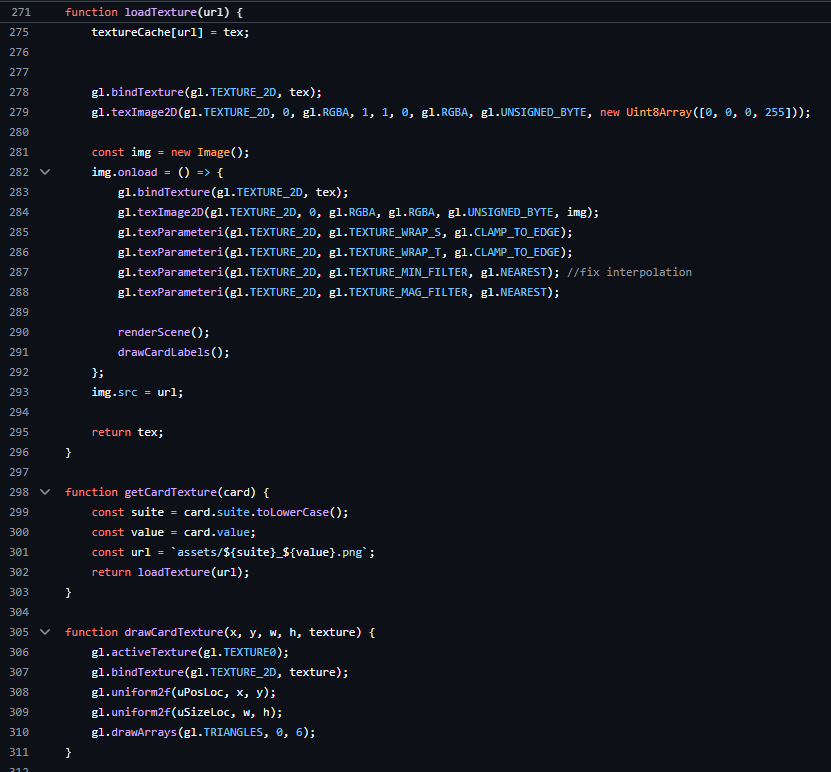Viewport: 831px width, 772px height.
Task: Click toLowerCase on line 299
Action: [x=293, y=512]
